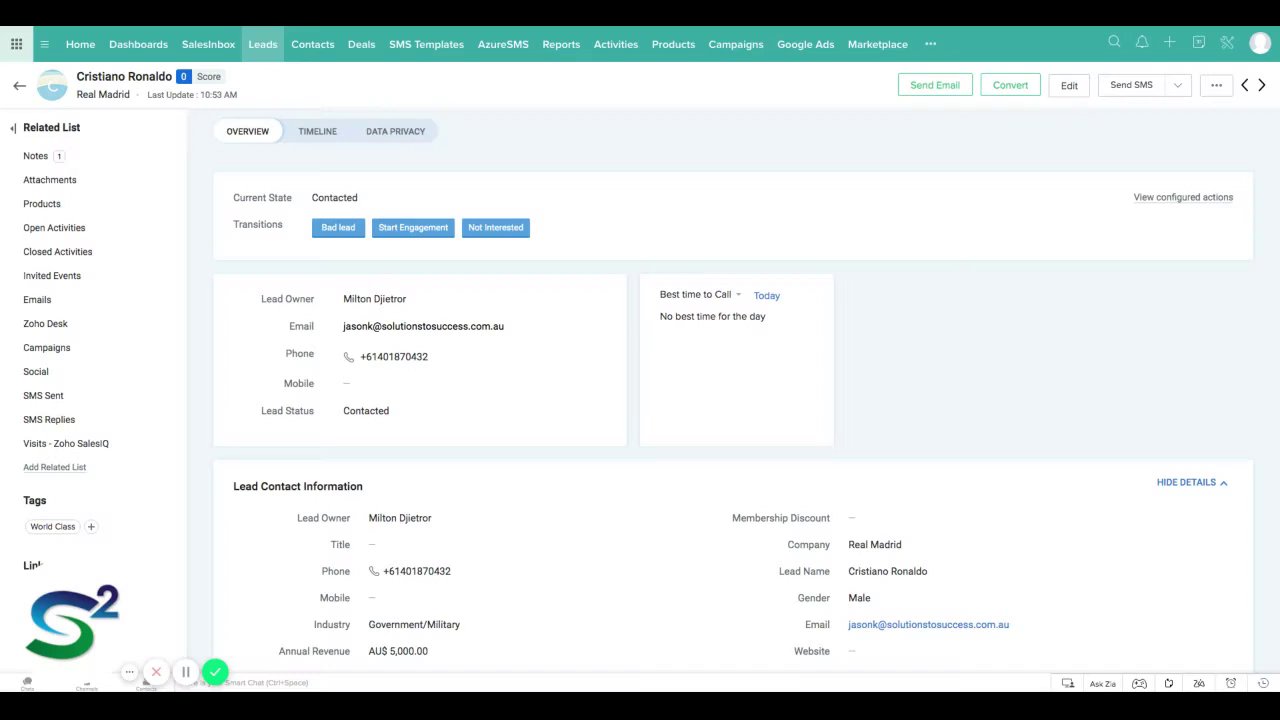The image size is (1280, 720).
Task: Open the Reports module
Action: (x=561, y=44)
